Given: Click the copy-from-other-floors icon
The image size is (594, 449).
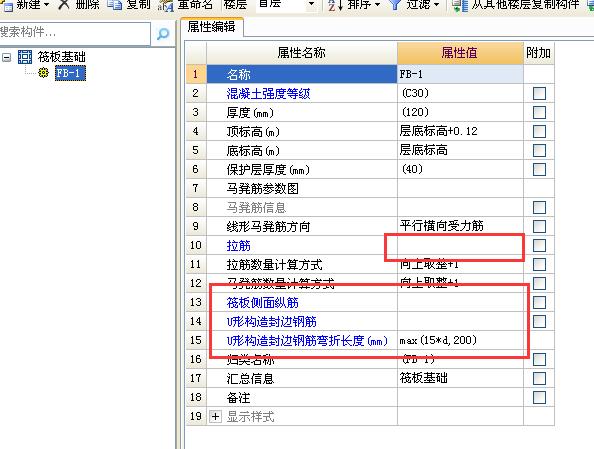Looking at the screenshot, I should [460, 5].
